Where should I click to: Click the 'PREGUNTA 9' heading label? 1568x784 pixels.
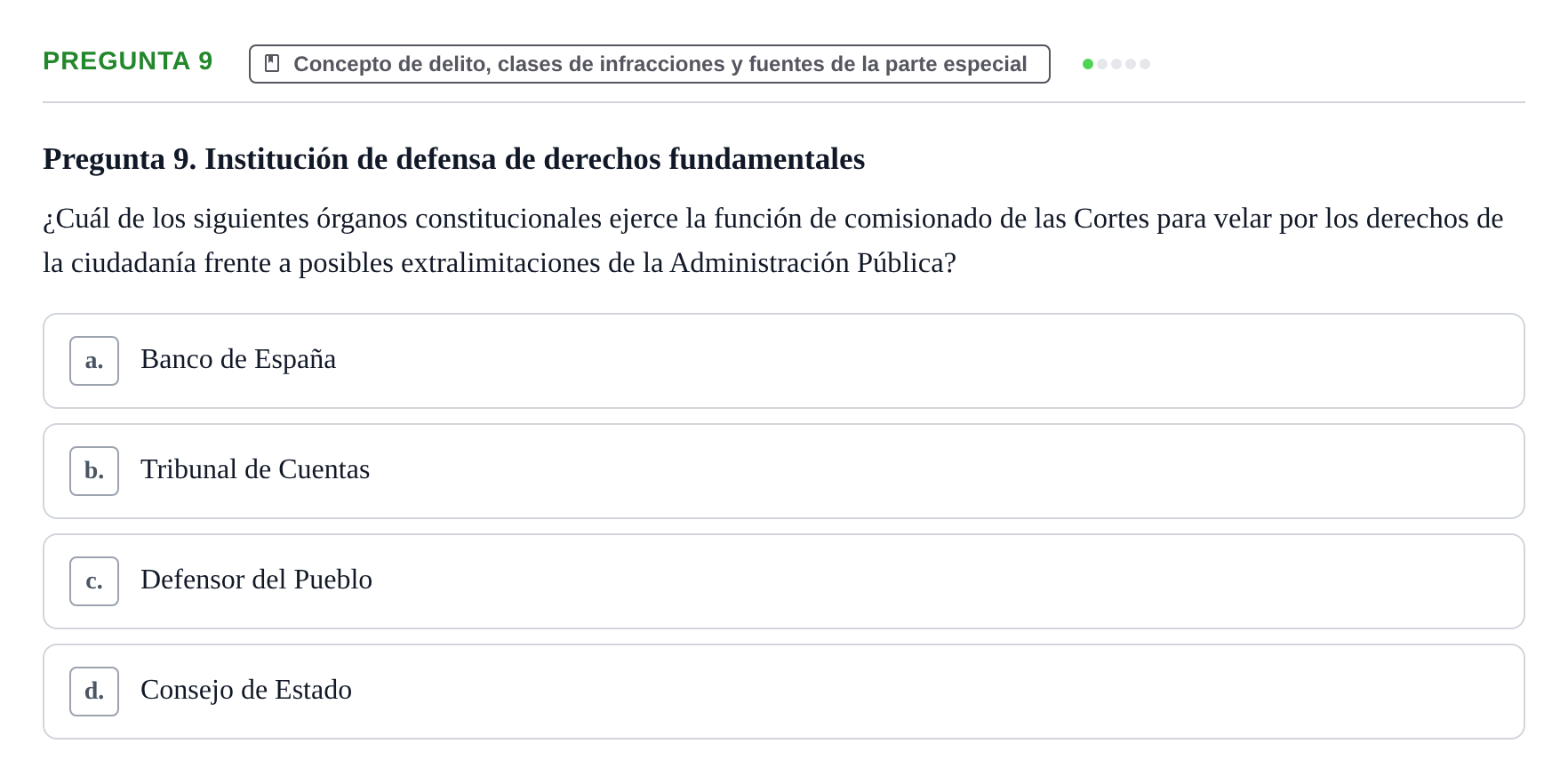(128, 61)
